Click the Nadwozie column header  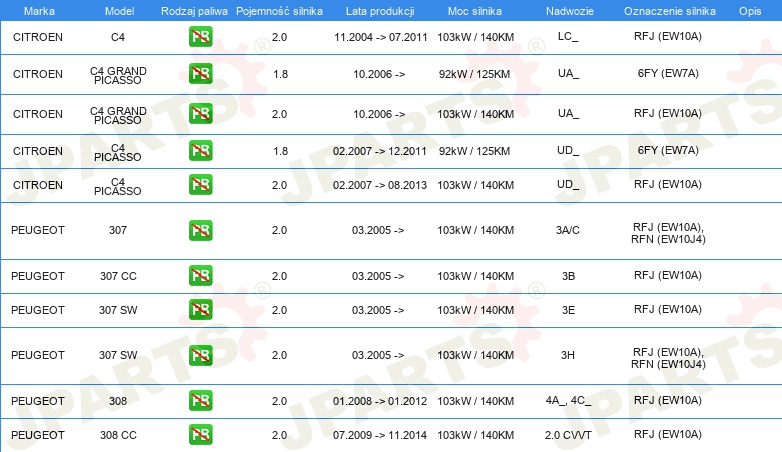[570, 11]
